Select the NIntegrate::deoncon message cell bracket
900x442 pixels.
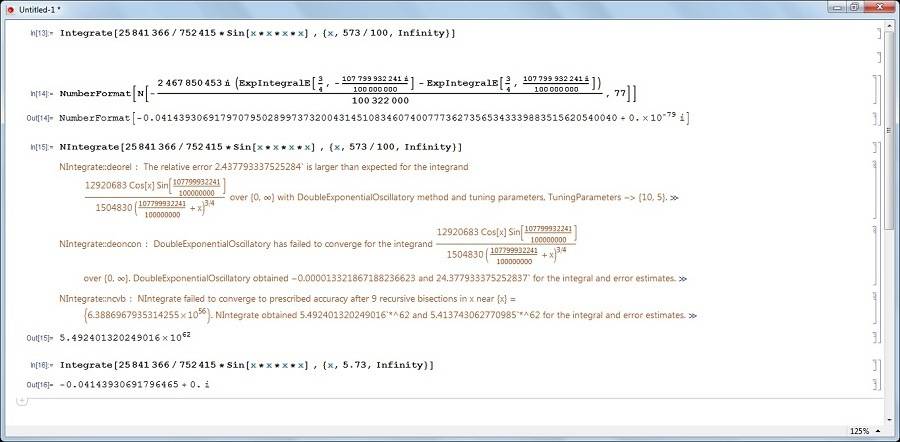click(874, 255)
